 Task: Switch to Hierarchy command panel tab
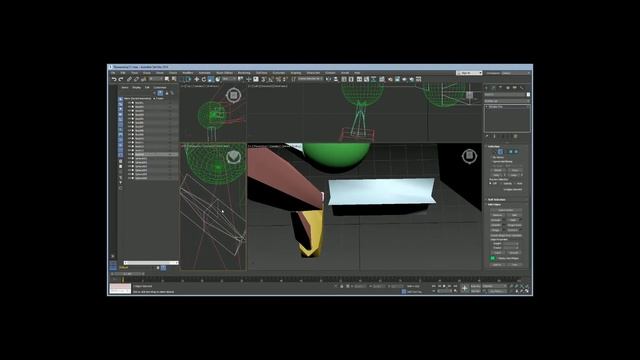(500, 87)
